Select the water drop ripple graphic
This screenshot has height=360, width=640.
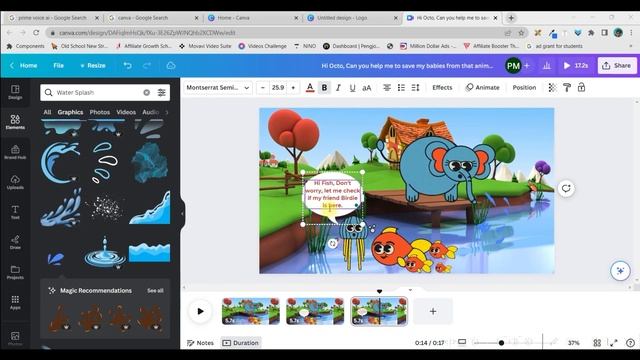pyautogui.click(x=105, y=252)
